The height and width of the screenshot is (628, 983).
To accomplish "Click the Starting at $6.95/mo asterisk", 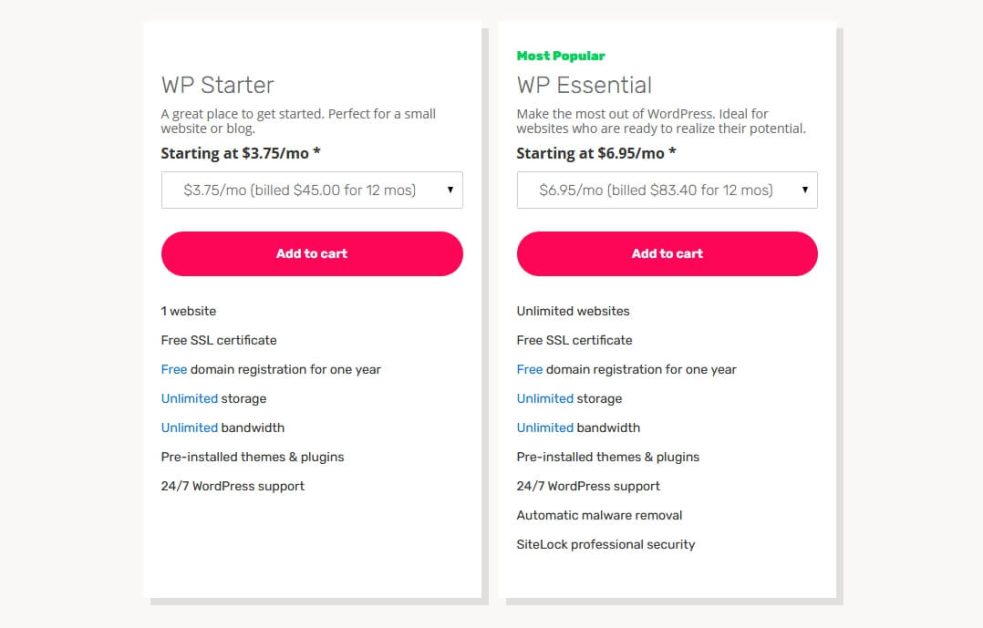I will [x=672, y=152].
